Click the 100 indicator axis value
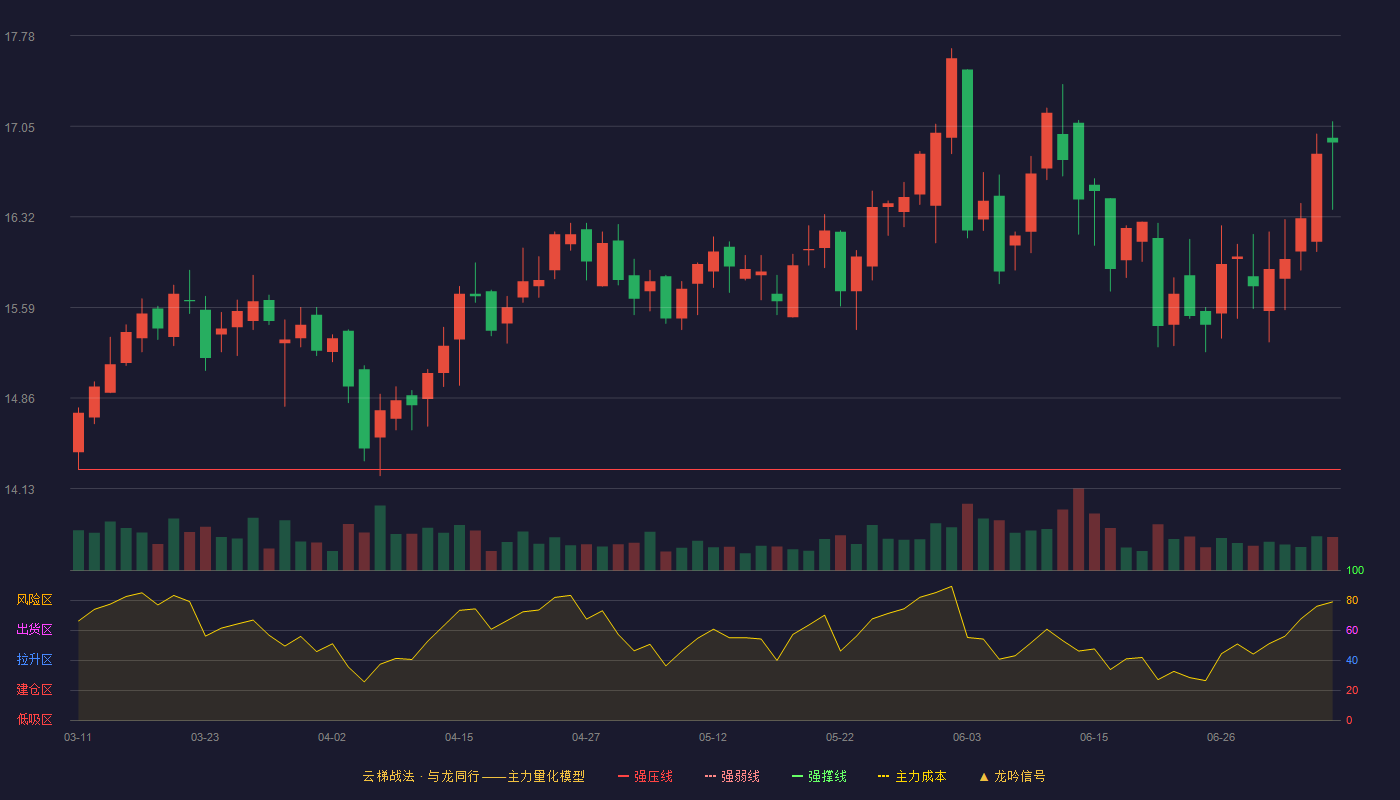 [x=1355, y=570]
